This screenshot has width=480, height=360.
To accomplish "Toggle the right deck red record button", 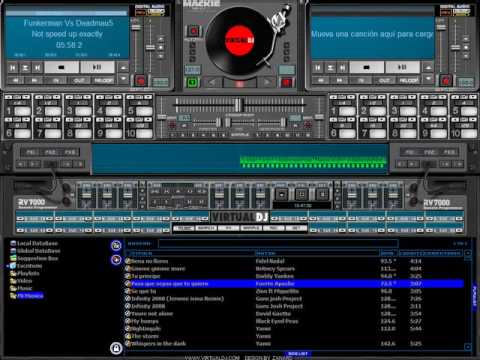I will click(x=446, y=81).
